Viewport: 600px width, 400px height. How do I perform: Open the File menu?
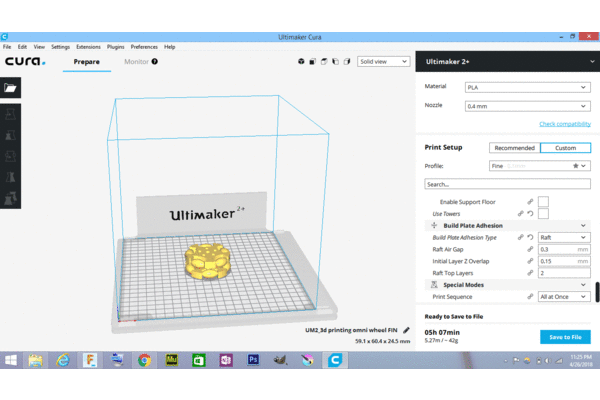tap(7, 47)
